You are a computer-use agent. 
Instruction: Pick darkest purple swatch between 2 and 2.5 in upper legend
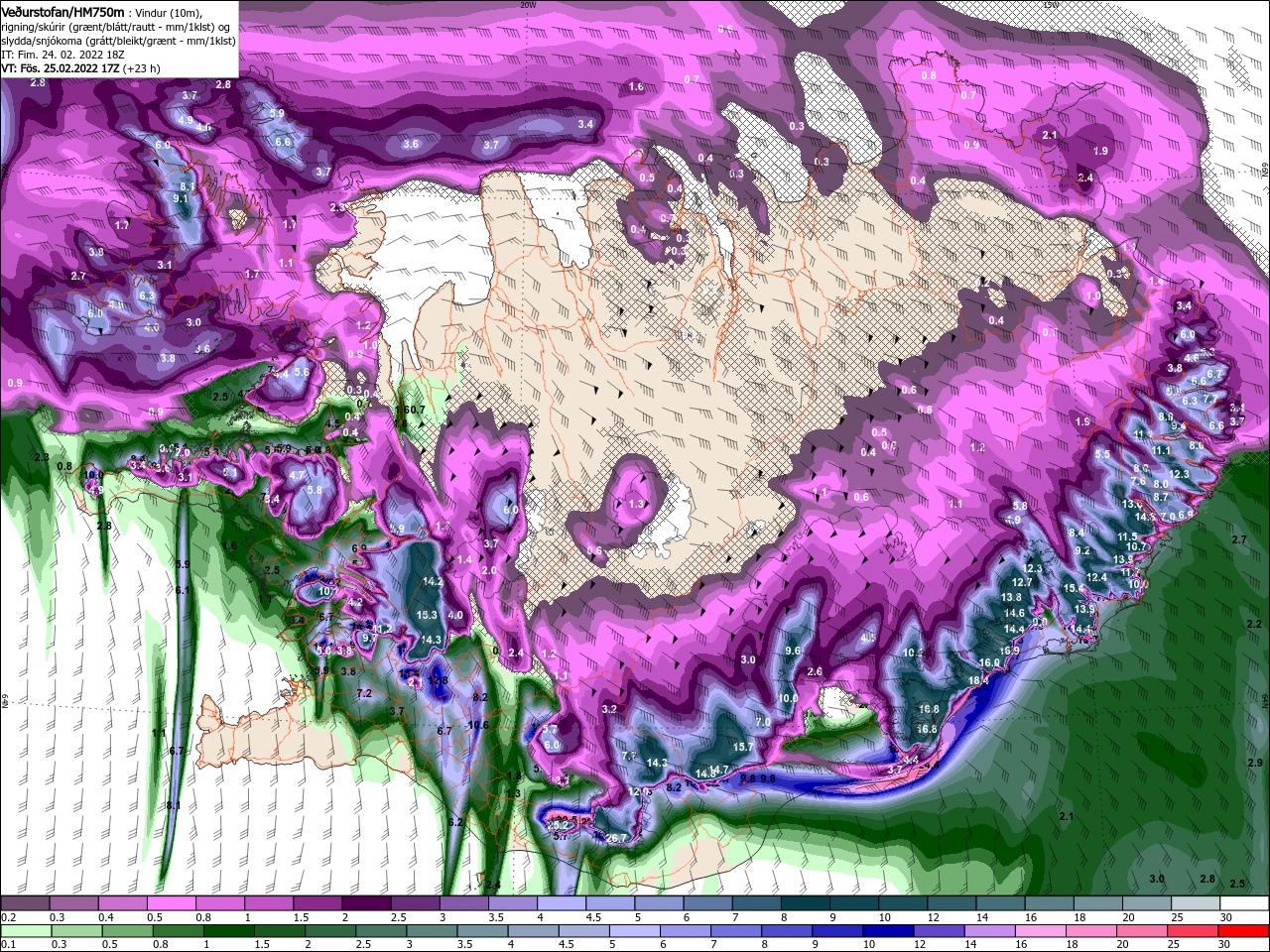(x=366, y=903)
